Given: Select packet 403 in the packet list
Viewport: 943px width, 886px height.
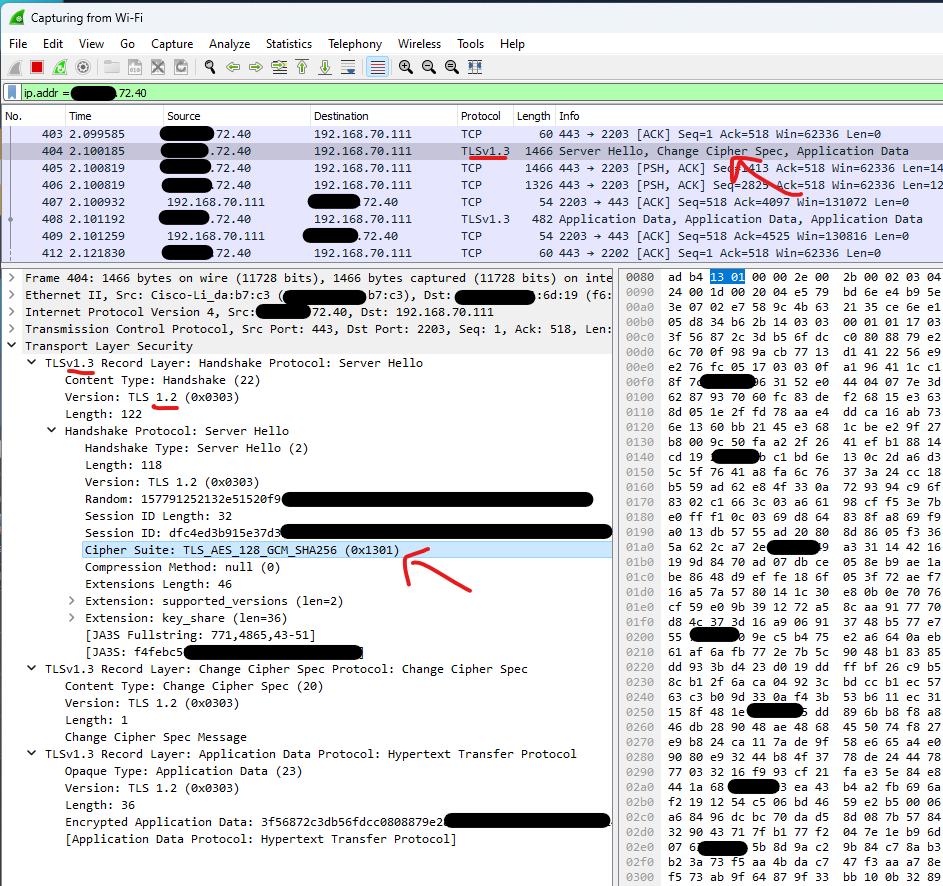Looking at the screenshot, I should click(x=472, y=134).
